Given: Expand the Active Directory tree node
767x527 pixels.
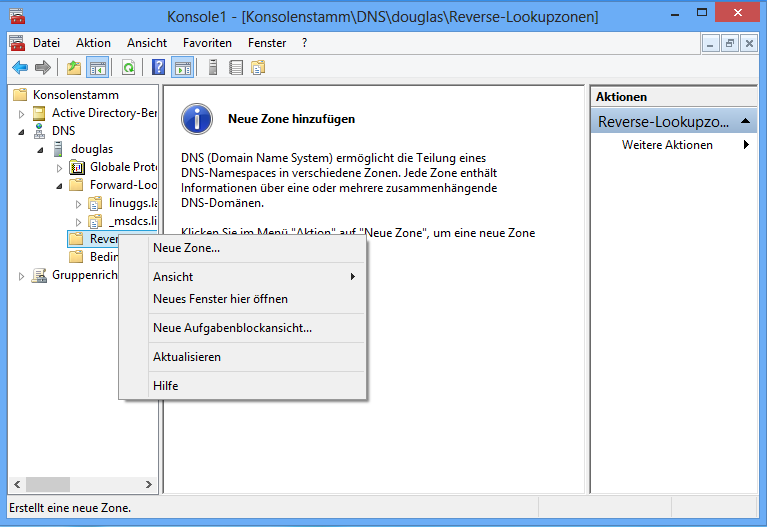Looking at the screenshot, I should (x=21, y=113).
